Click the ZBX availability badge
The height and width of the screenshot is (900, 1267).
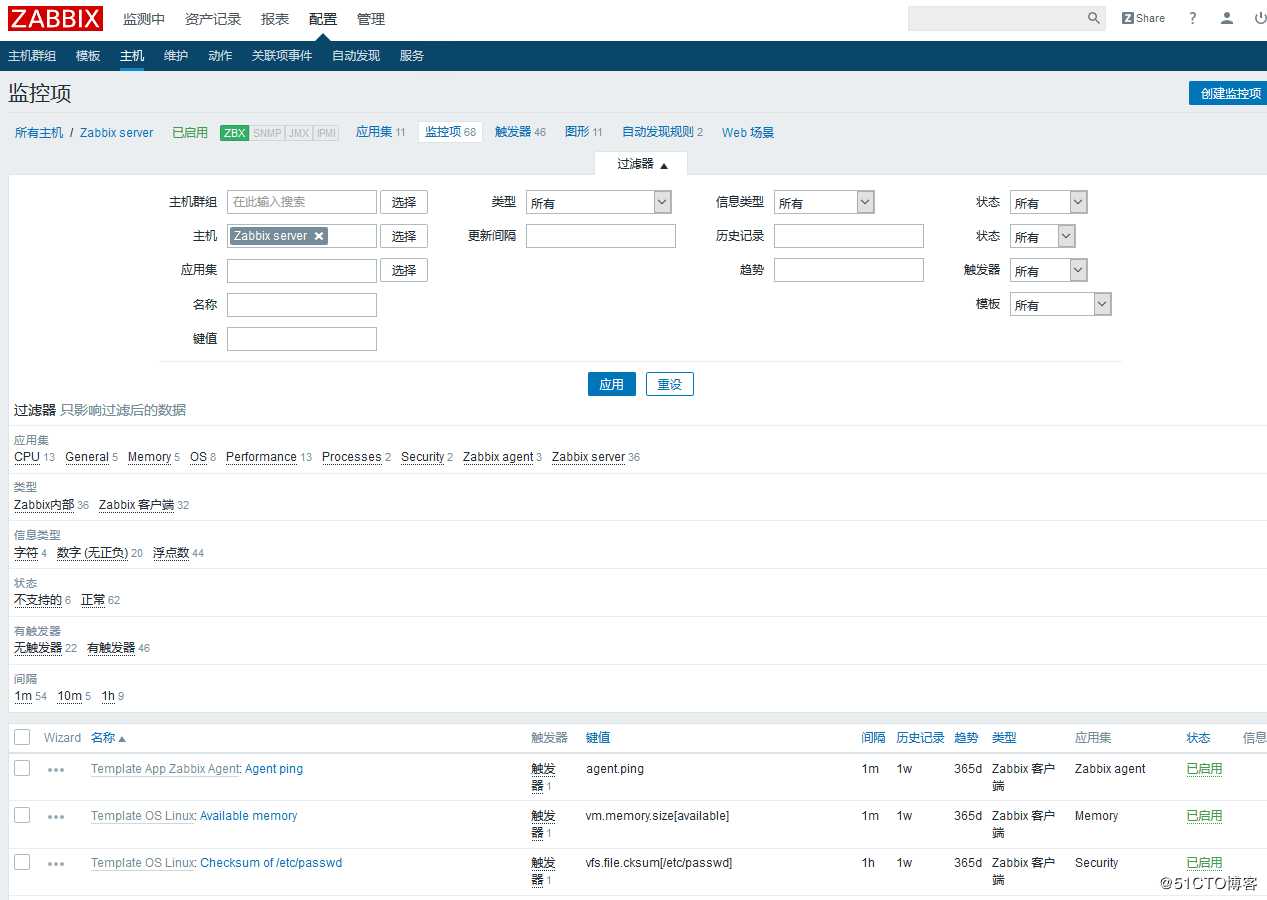pyautogui.click(x=234, y=133)
